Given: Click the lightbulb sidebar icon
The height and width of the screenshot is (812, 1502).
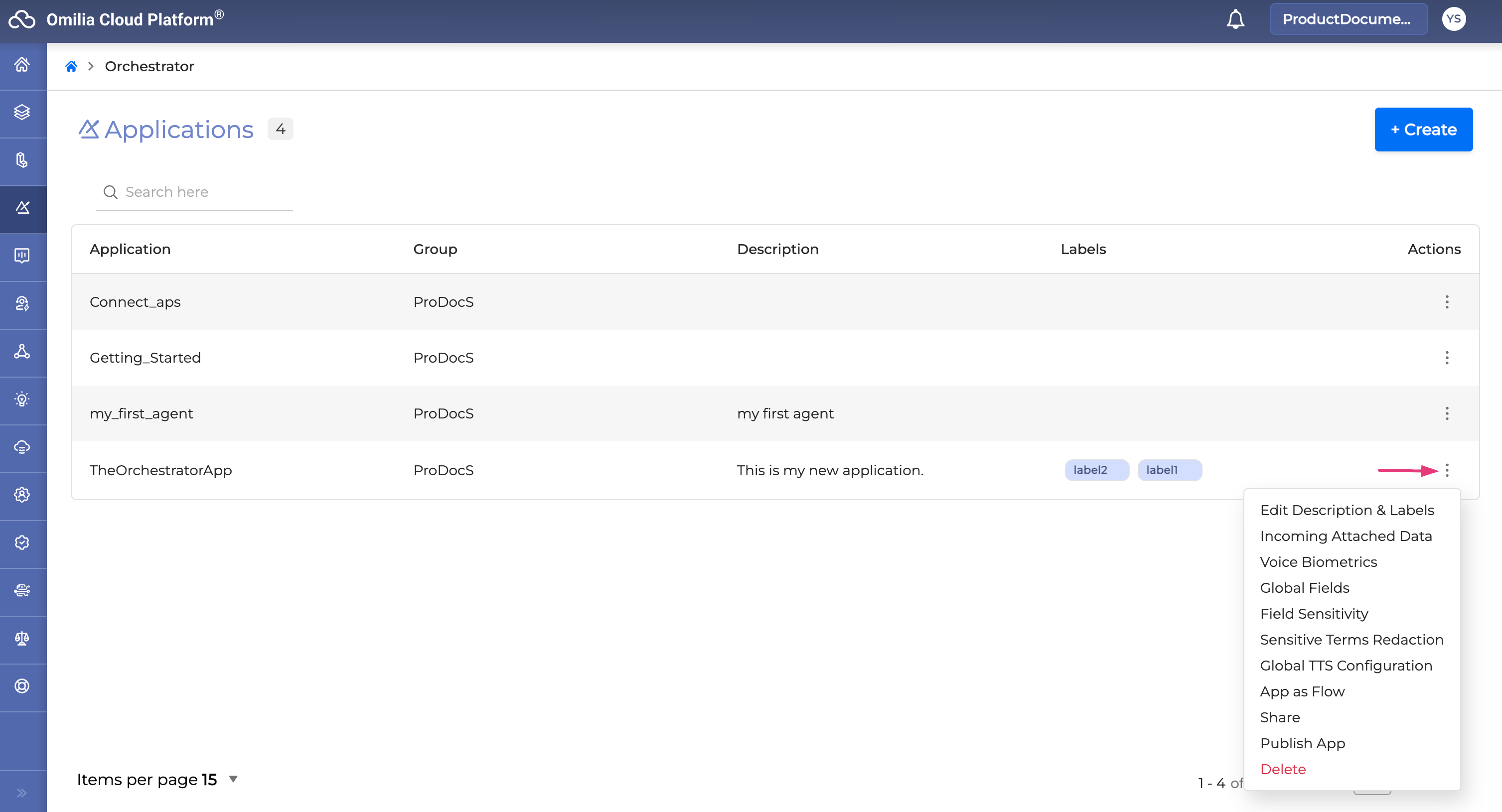Looking at the screenshot, I should [22, 400].
